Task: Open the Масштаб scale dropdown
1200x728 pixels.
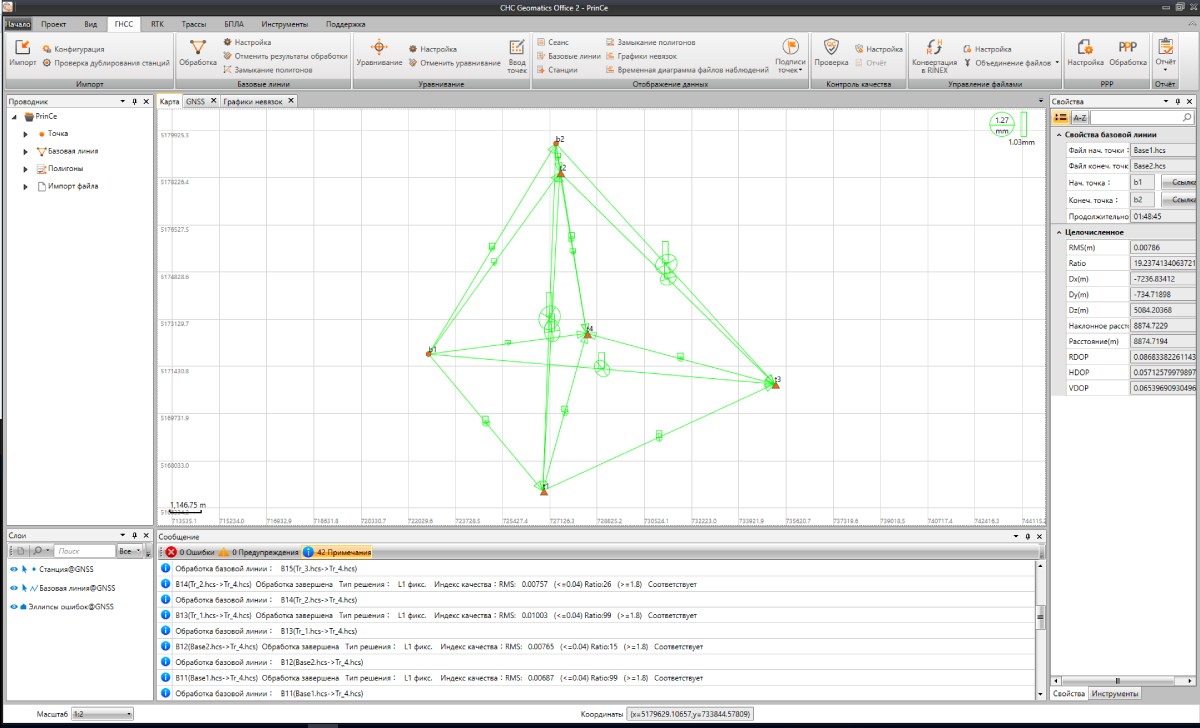Action: pos(102,714)
